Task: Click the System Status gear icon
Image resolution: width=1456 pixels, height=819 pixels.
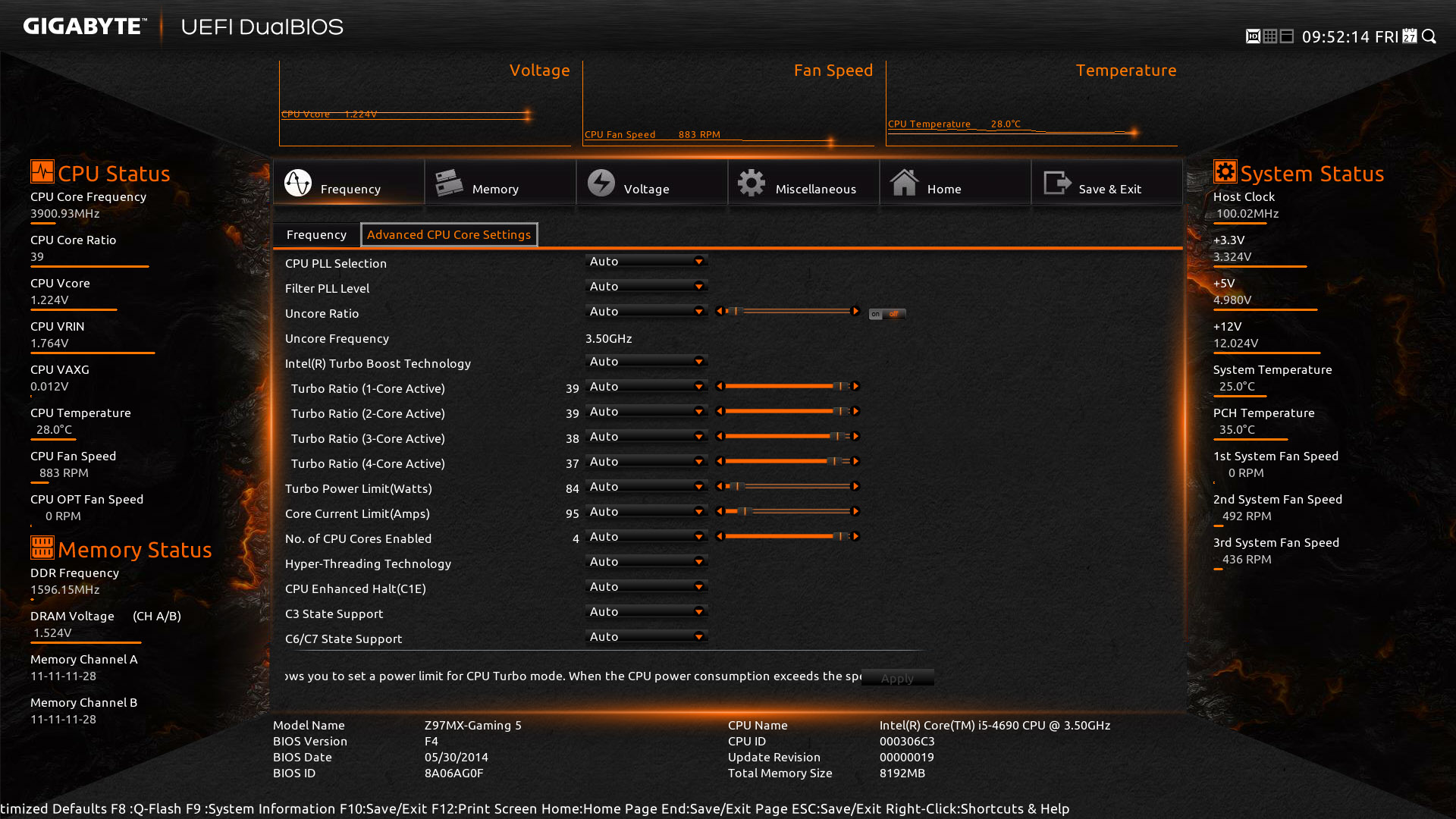Action: pyautogui.click(x=1225, y=171)
